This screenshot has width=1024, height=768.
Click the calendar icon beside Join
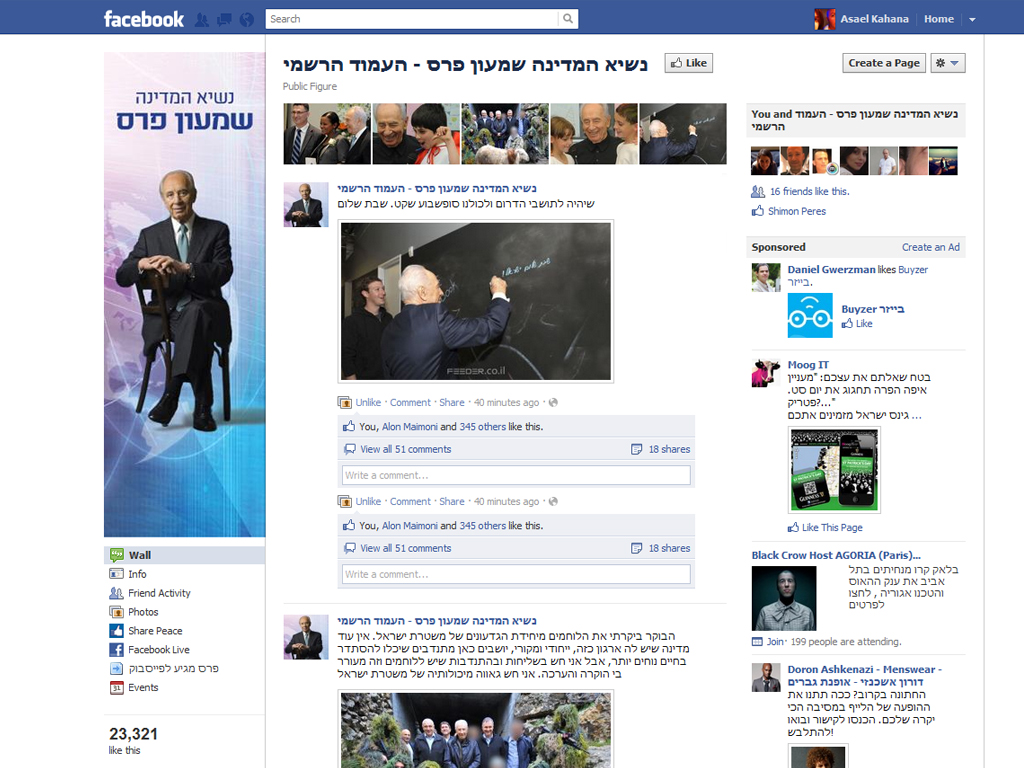[758, 642]
